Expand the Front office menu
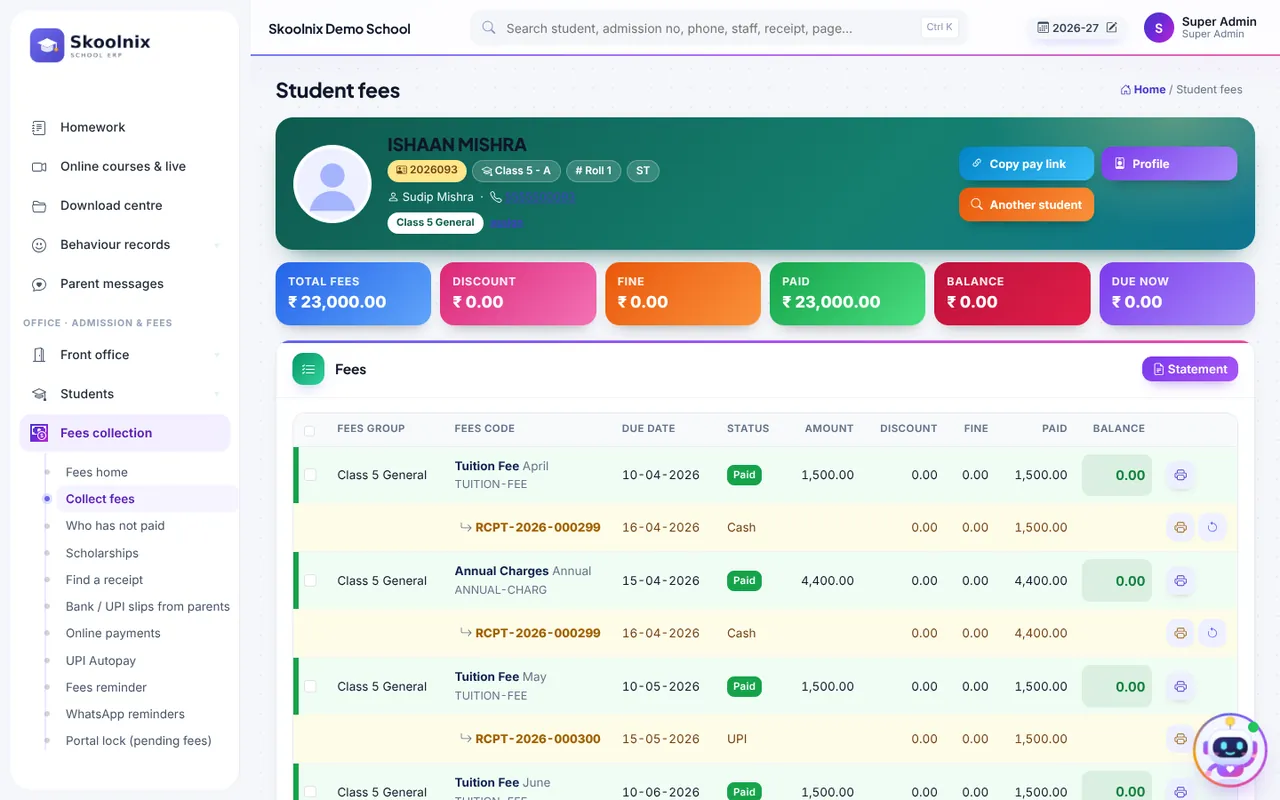The width and height of the screenshot is (1280, 800). pyautogui.click(x=125, y=355)
